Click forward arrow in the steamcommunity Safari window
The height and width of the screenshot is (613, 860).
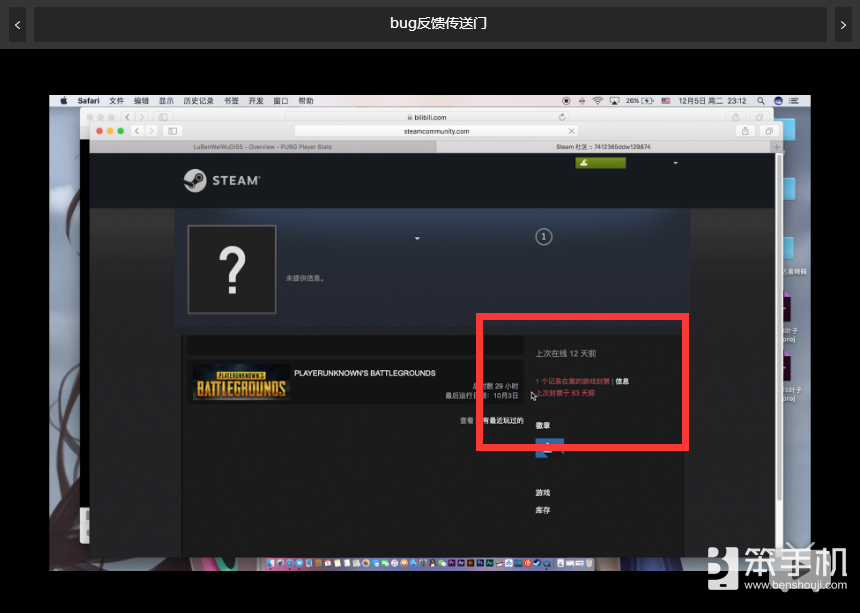[151, 131]
